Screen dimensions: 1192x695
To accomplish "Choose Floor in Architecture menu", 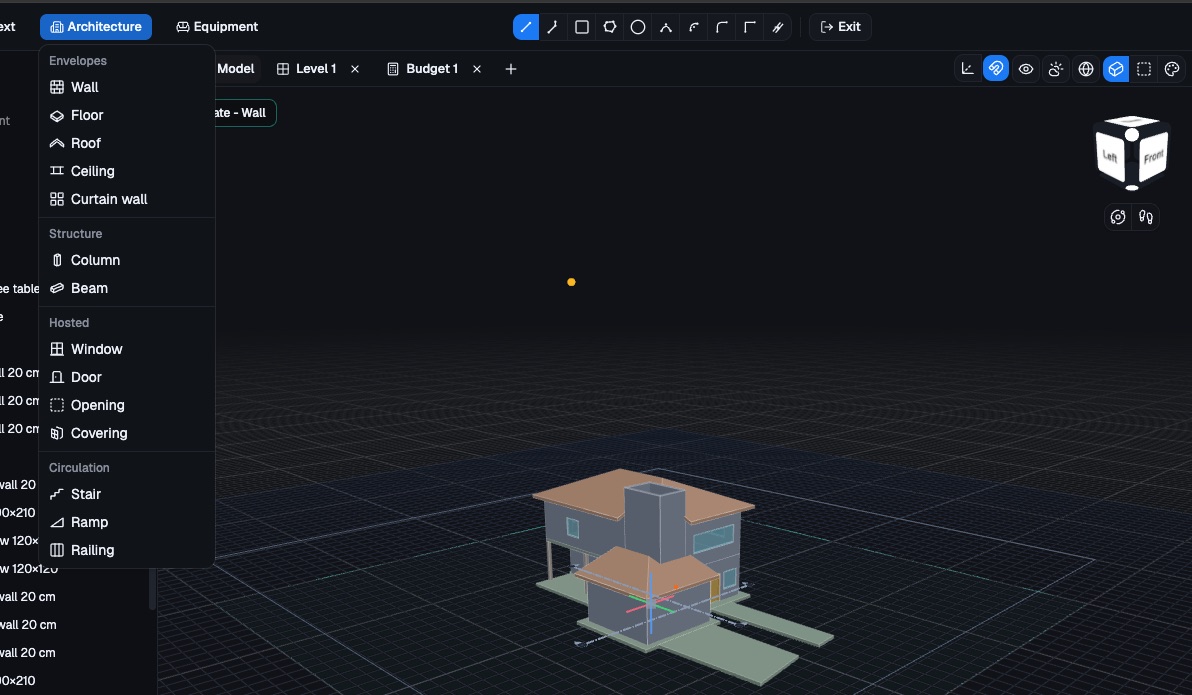I will pyautogui.click(x=127, y=116).
